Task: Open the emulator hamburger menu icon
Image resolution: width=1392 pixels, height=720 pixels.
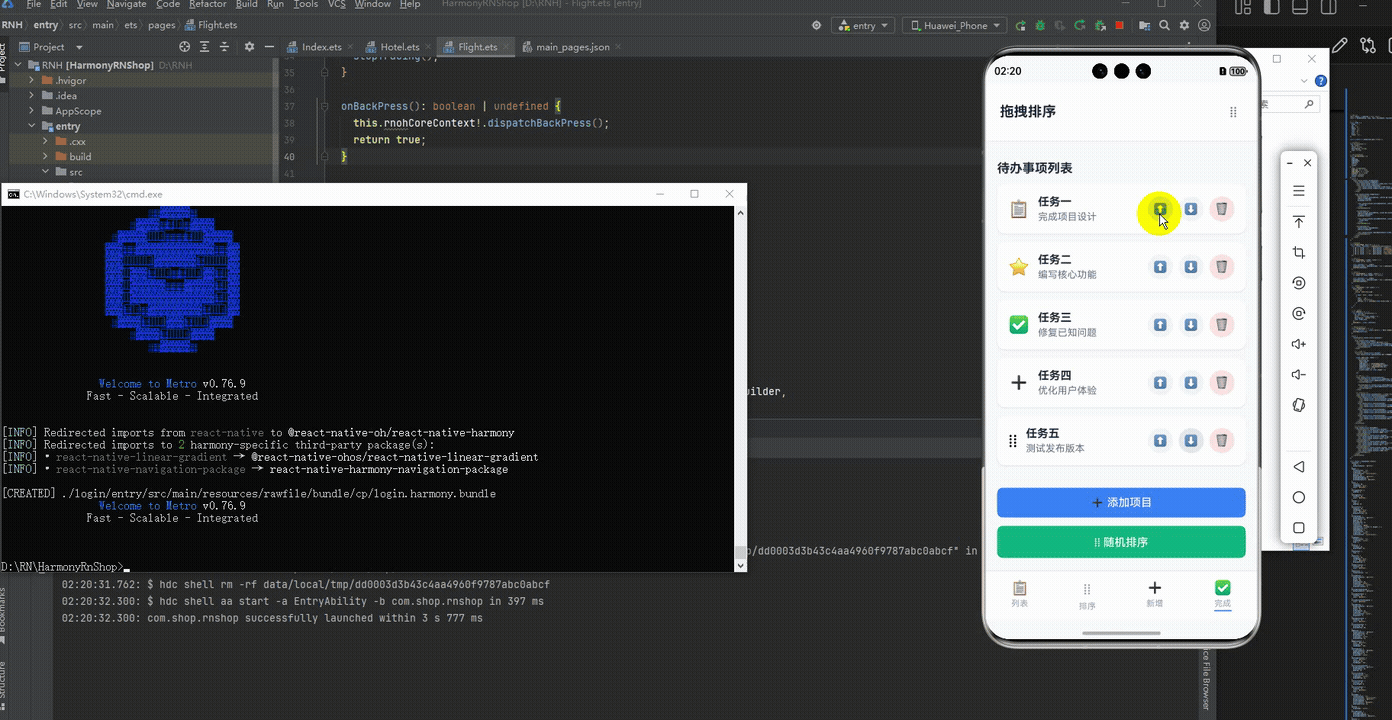Action: coord(1299,191)
